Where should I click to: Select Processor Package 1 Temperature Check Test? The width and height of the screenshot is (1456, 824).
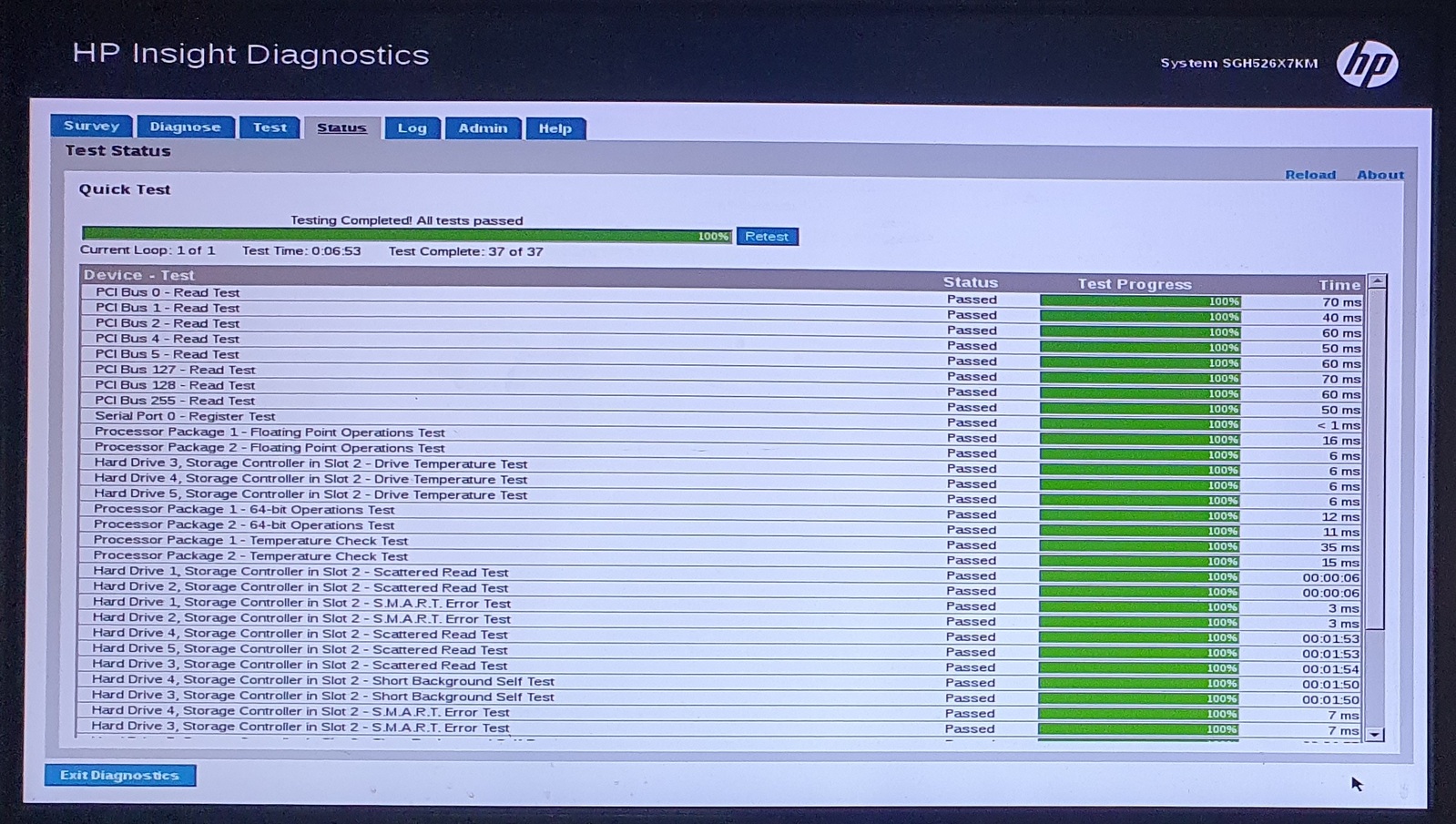[721, 542]
